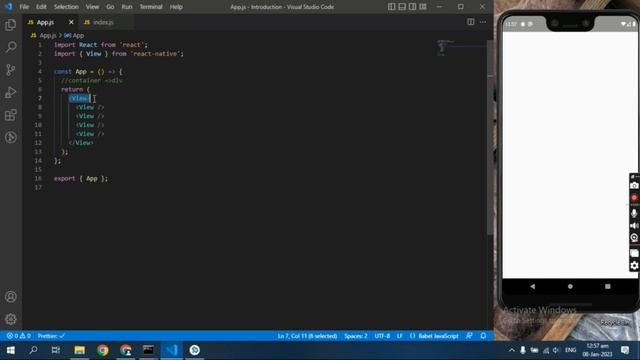The image size is (640, 360).
Task: Open the recorder toolbar settings gear
Action: tap(634, 266)
